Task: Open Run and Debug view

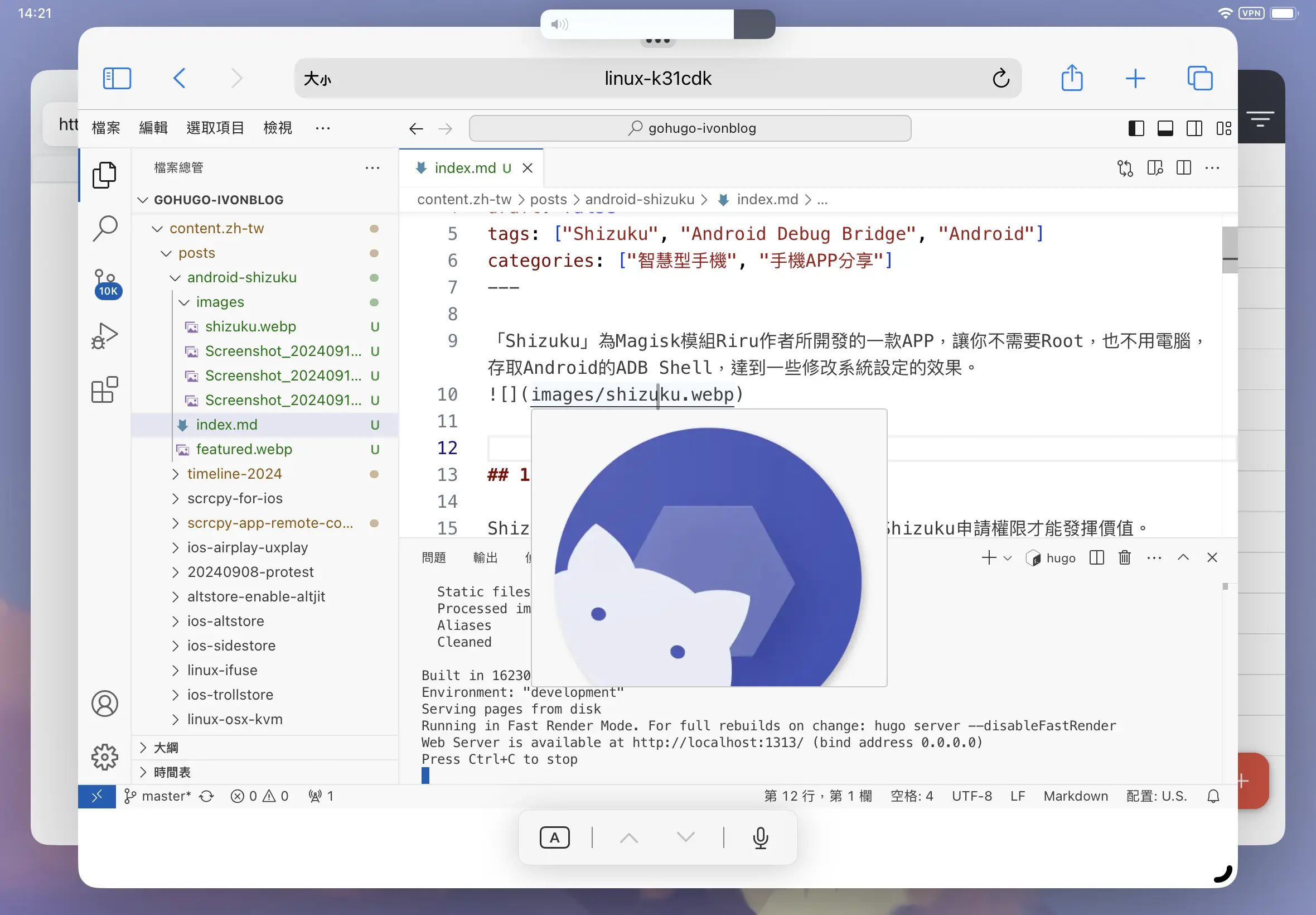Action: (105, 336)
